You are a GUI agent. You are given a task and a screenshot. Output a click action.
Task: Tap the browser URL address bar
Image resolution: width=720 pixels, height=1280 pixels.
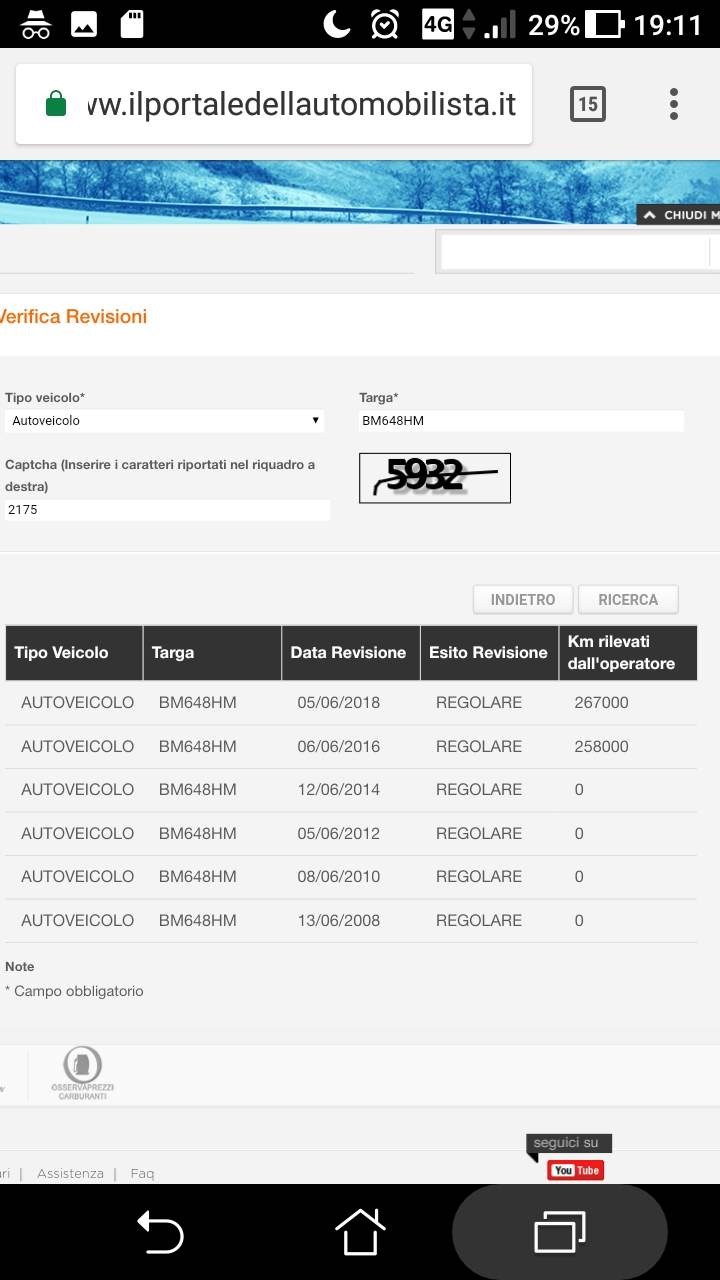click(300, 104)
